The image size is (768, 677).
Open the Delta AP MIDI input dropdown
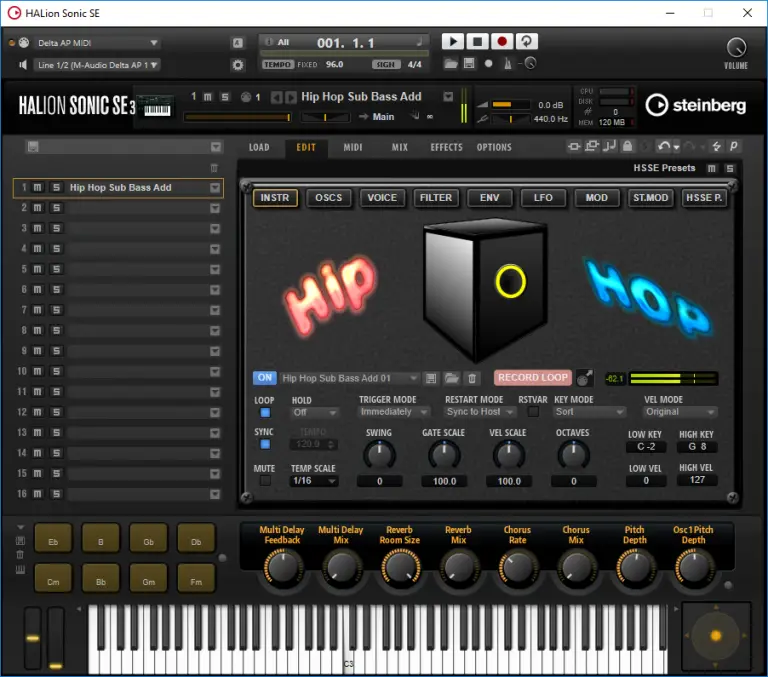[x=97, y=43]
